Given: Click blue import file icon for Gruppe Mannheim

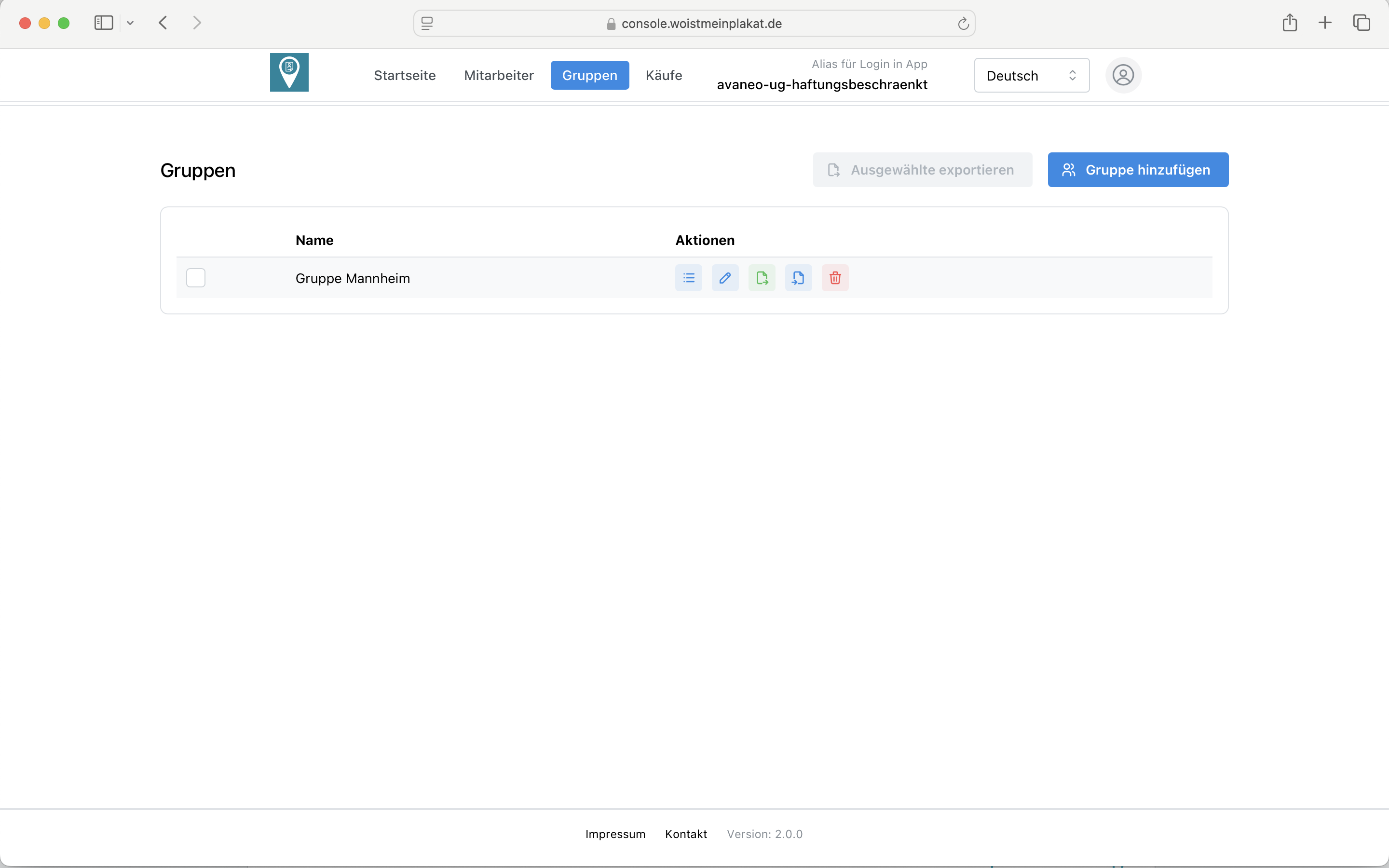Looking at the screenshot, I should click(x=798, y=278).
